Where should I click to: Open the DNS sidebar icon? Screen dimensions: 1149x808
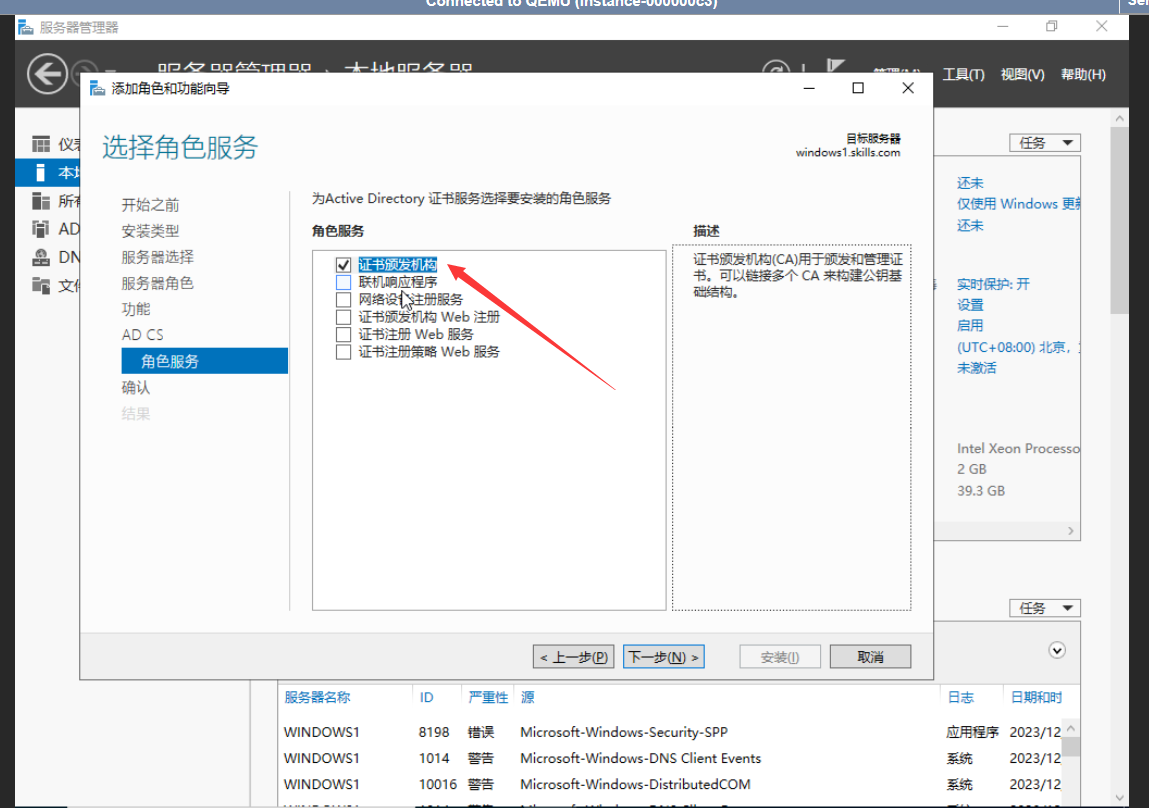pos(41,257)
